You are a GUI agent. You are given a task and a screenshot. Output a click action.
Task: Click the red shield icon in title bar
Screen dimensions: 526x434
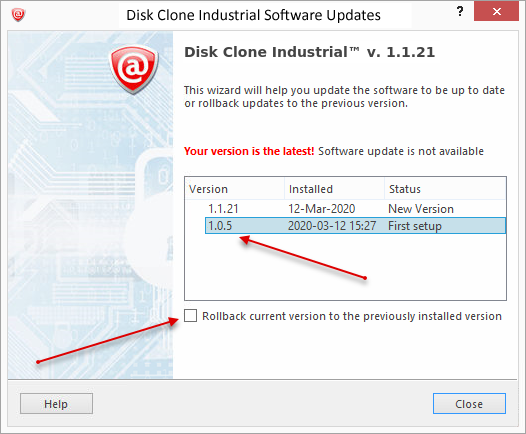(x=18, y=15)
